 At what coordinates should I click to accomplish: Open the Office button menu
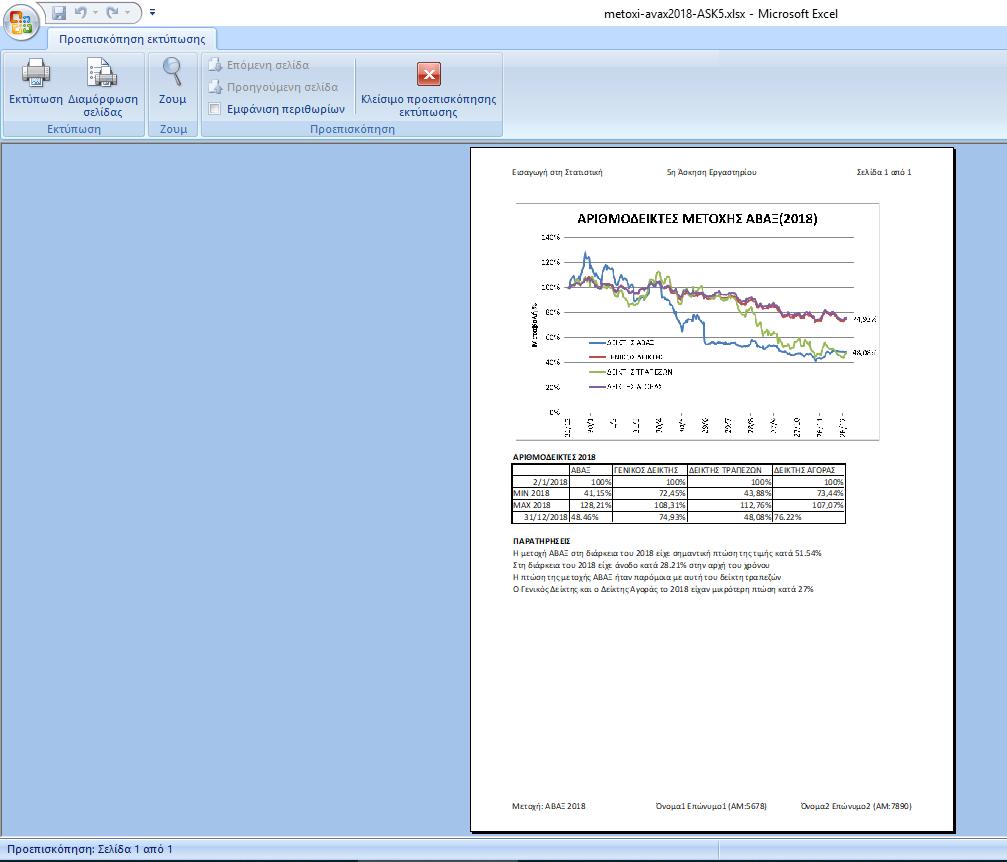point(21,22)
